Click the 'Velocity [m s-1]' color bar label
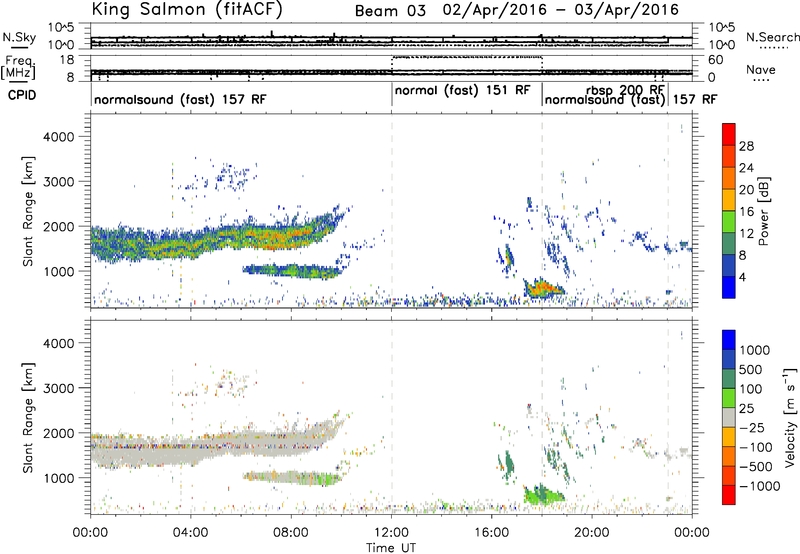This screenshot has width=800, height=554. tap(790, 417)
